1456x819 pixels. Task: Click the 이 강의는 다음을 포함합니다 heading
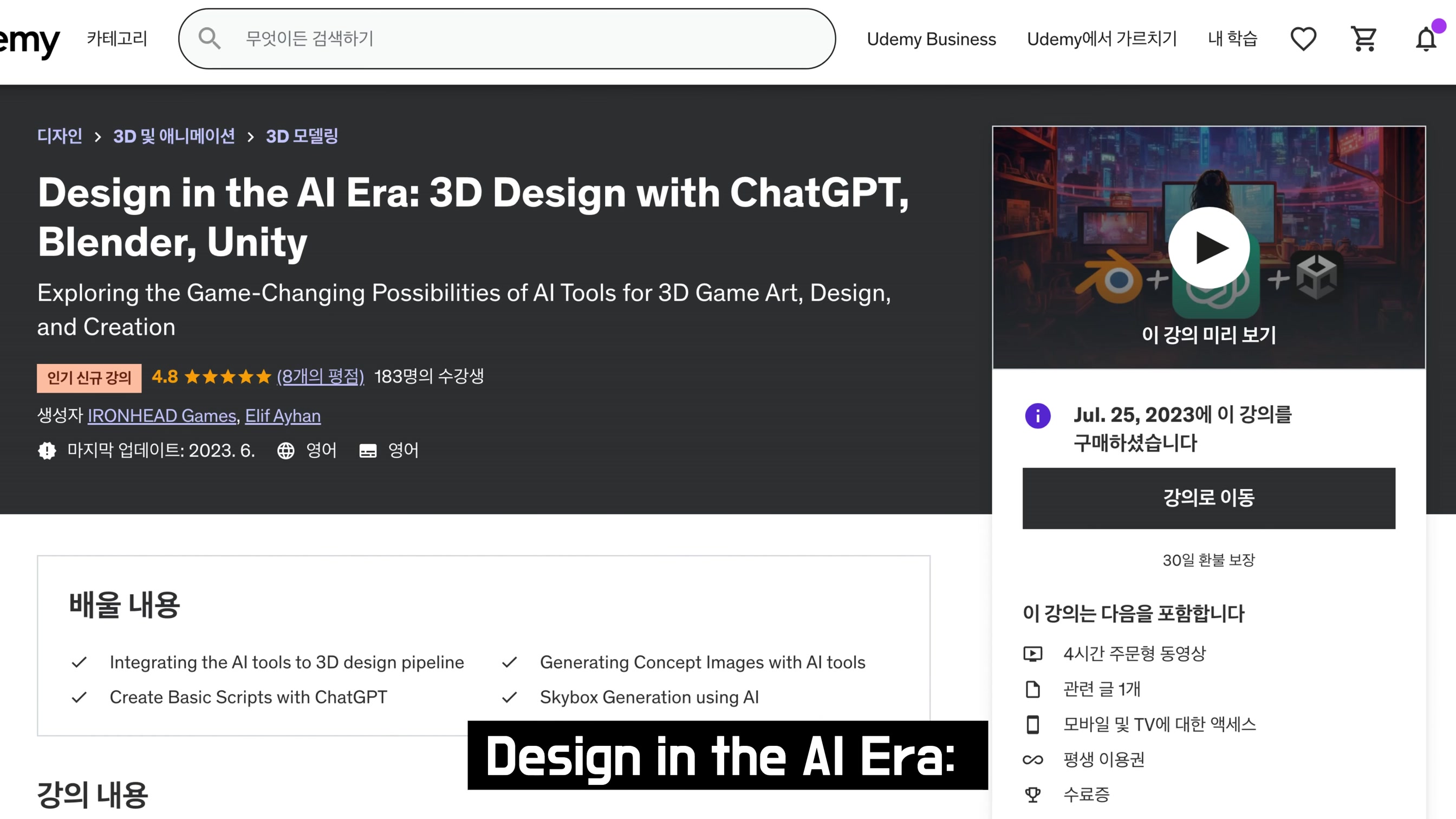(1133, 613)
